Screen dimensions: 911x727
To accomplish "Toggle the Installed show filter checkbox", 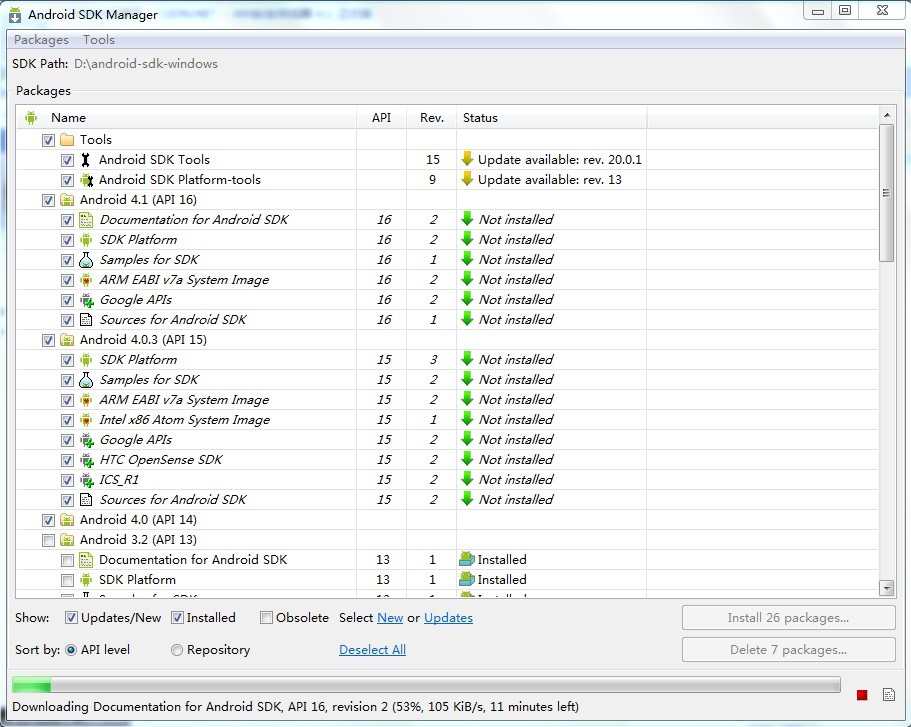I will pyautogui.click(x=177, y=618).
